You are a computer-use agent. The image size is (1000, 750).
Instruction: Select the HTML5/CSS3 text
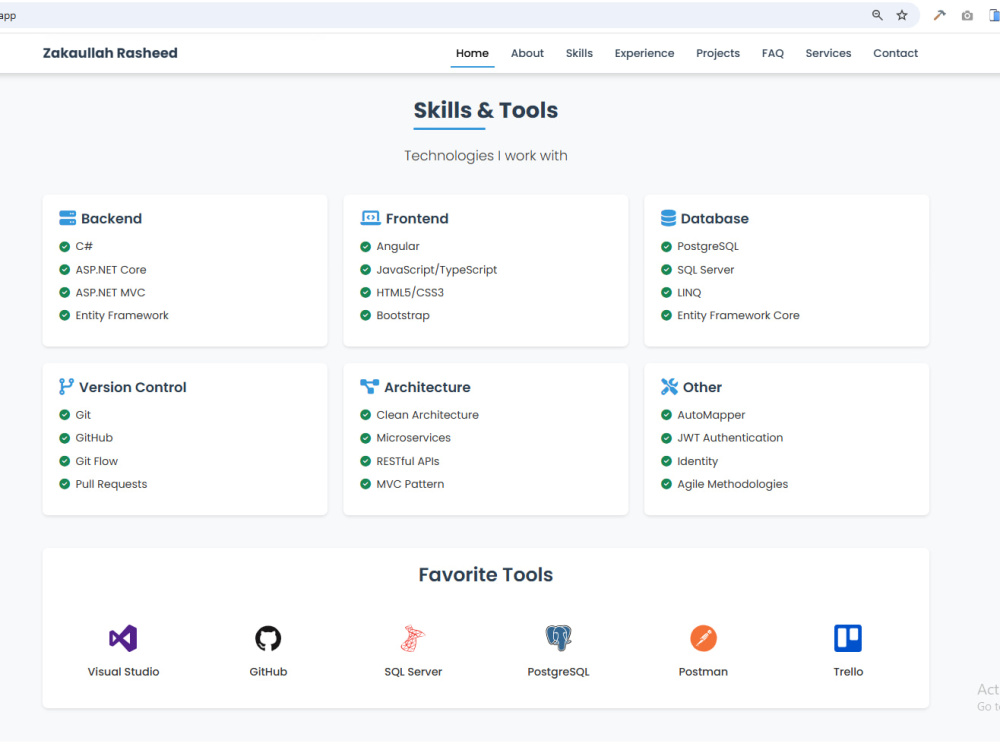pyautogui.click(x=409, y=293)
